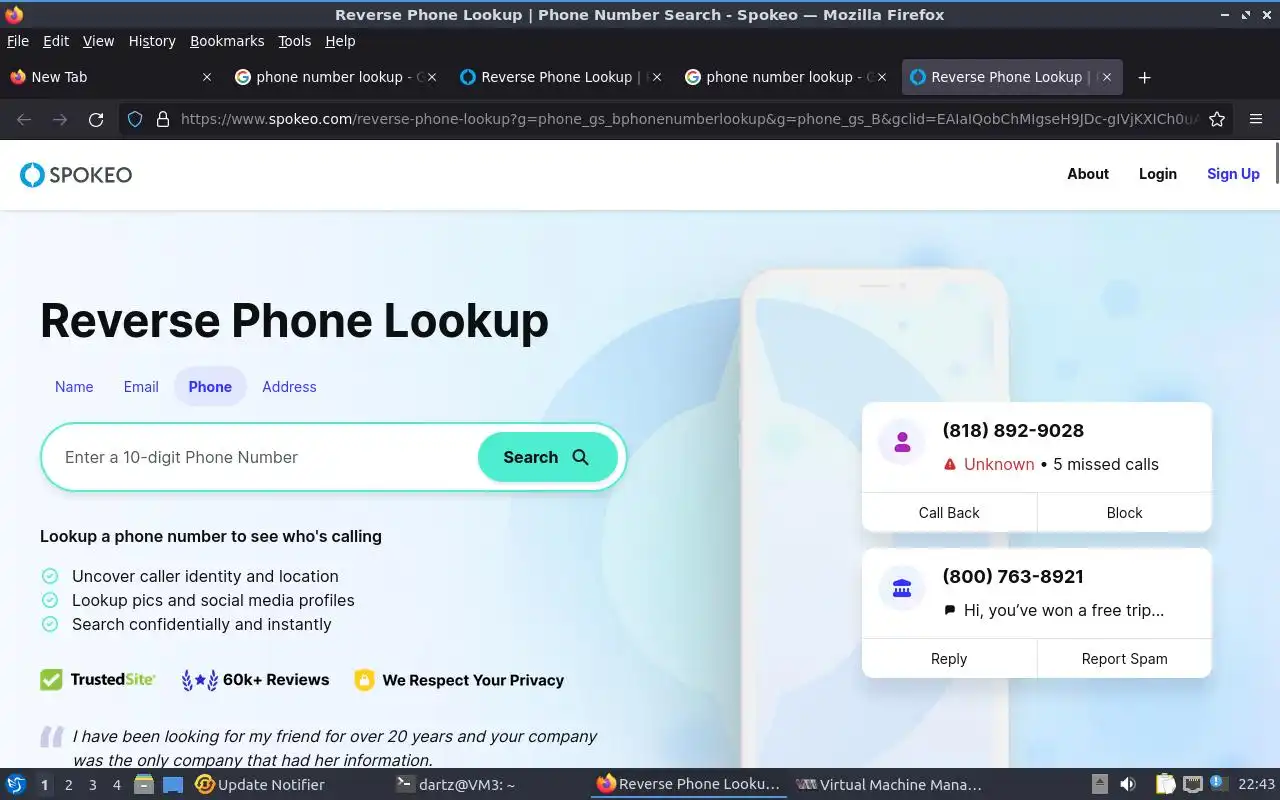This screenshot has width=1280, height=800.
Task: Click the TrustedSite badge
Action: 98,680
